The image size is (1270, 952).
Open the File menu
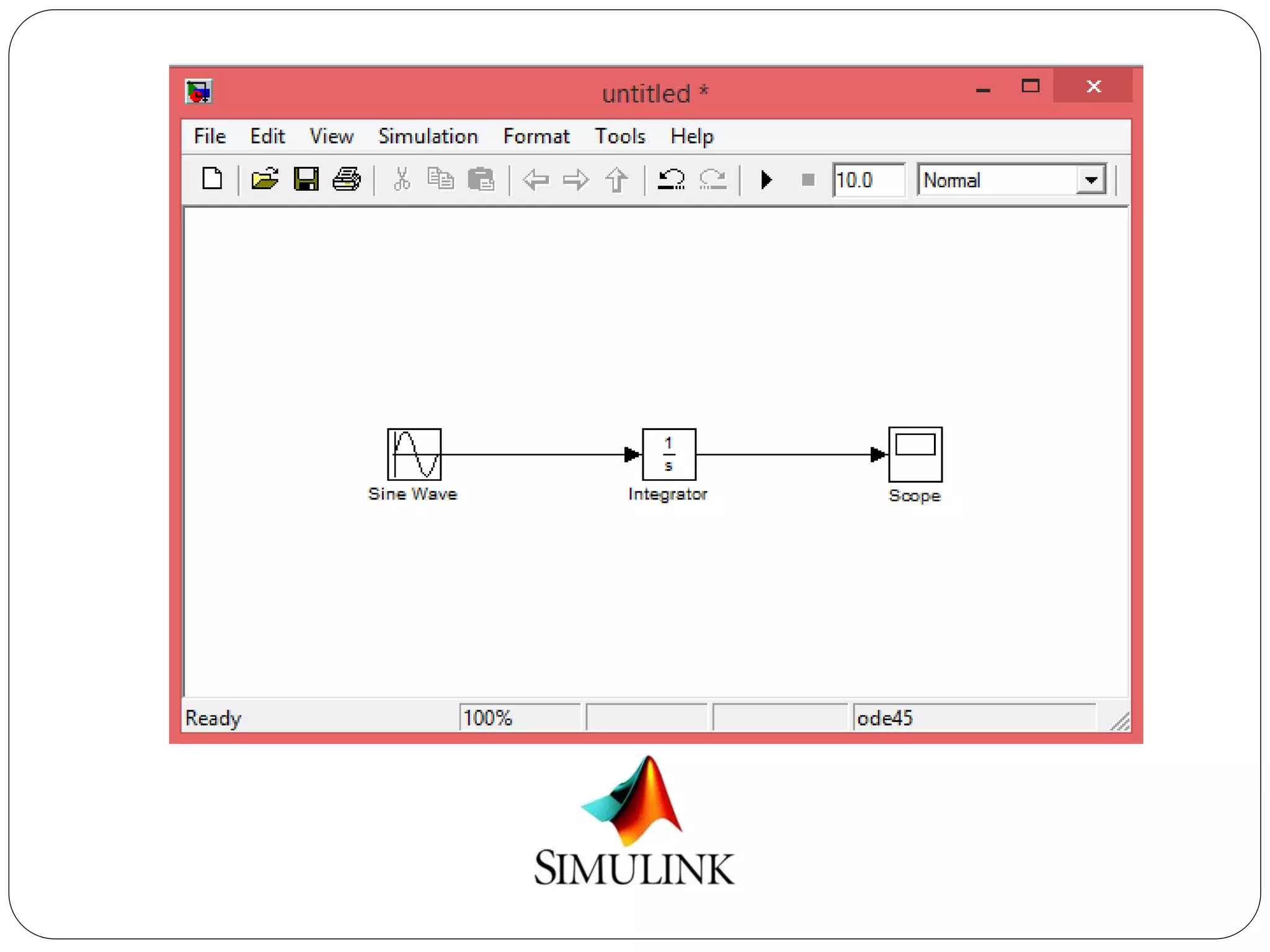pos(210,136)
